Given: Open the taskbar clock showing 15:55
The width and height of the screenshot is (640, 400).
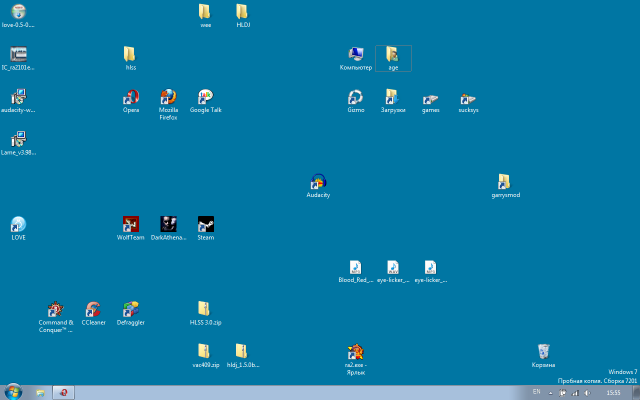Looking at the screenshot, I should (x=613, y=393).
